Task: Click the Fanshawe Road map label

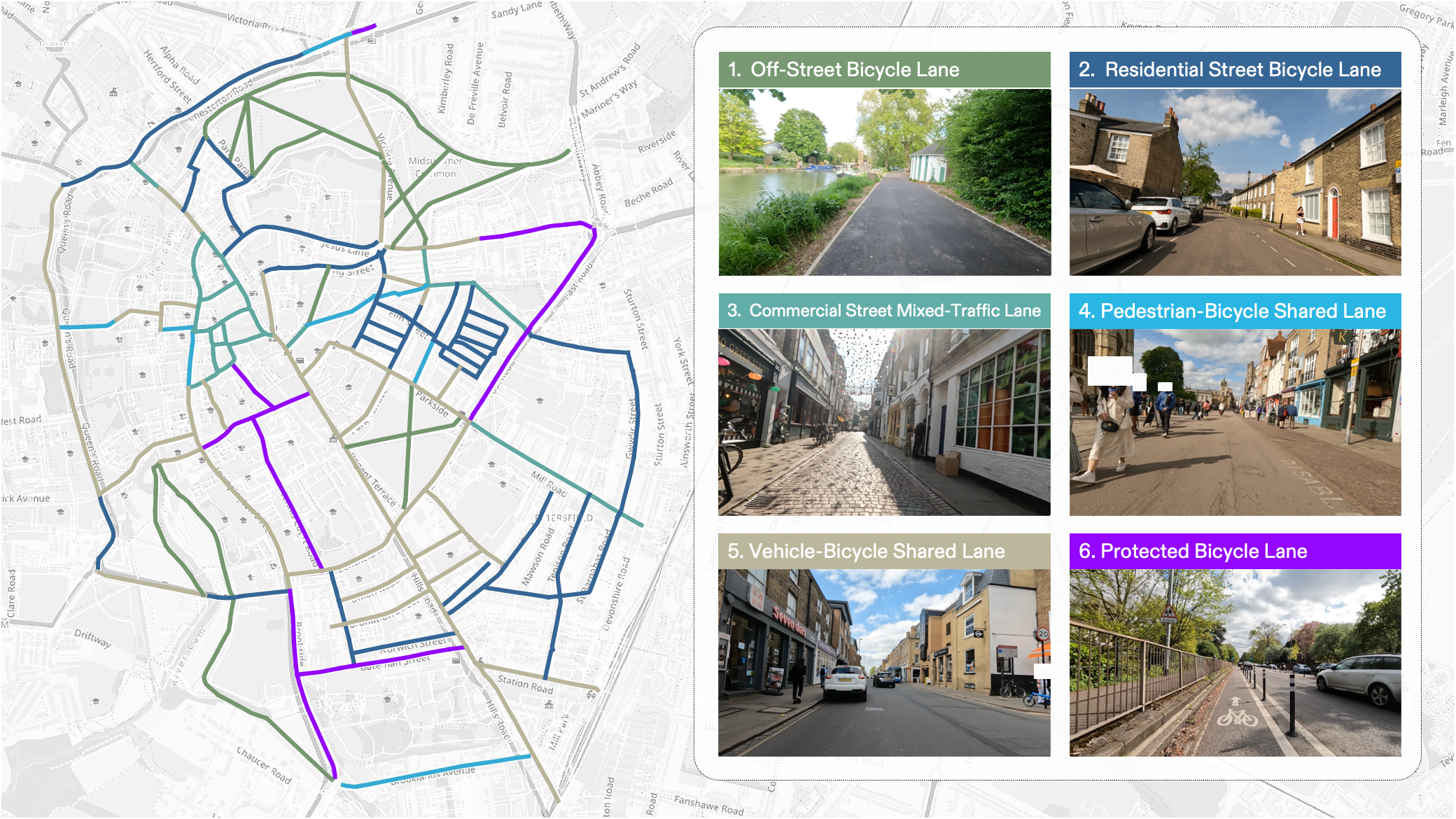Action: pyautogui.click(x=708, y=805)
